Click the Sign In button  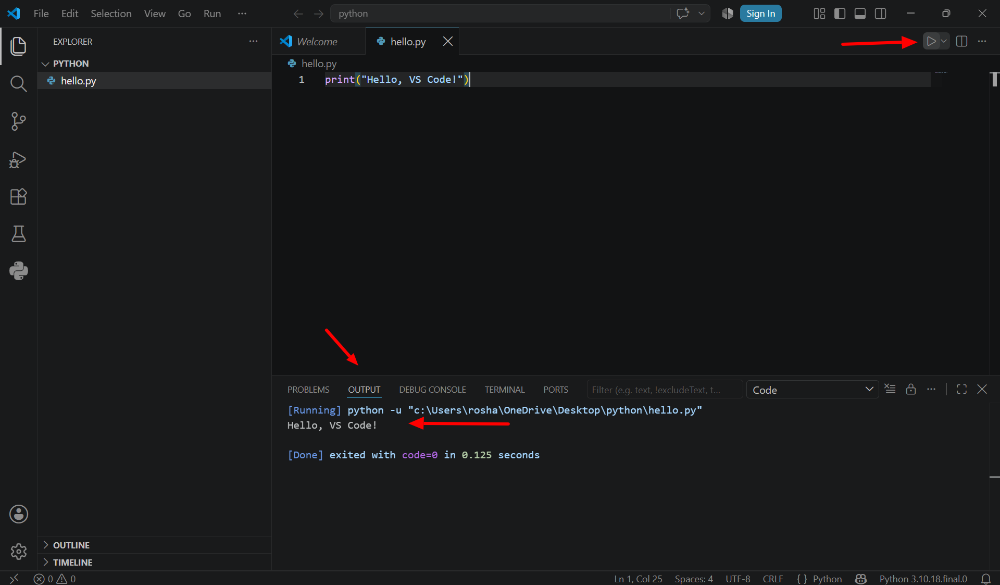[x=760, y=13]
